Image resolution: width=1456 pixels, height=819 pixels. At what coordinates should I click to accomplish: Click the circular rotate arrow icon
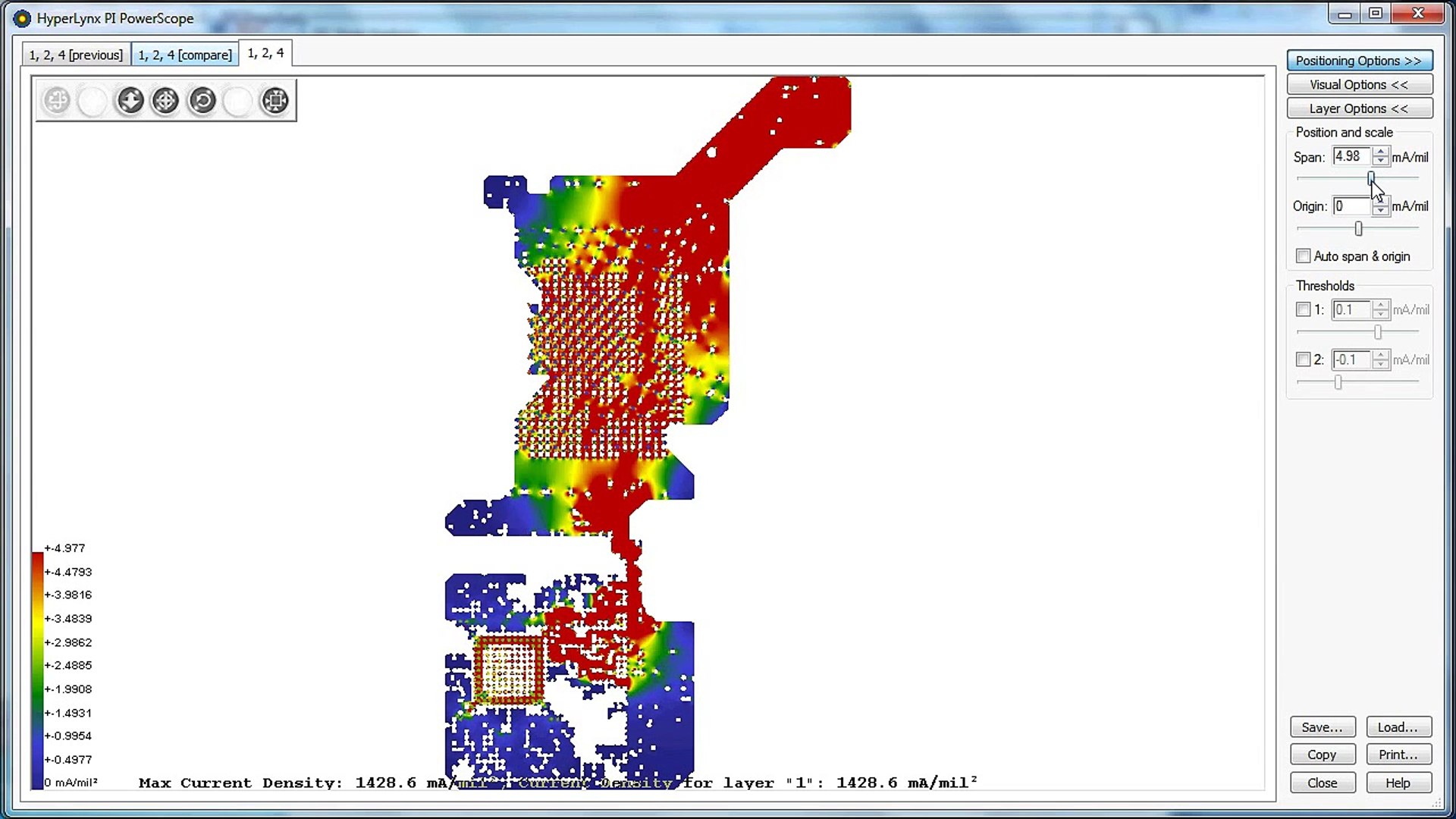click(x=202, y=100)
